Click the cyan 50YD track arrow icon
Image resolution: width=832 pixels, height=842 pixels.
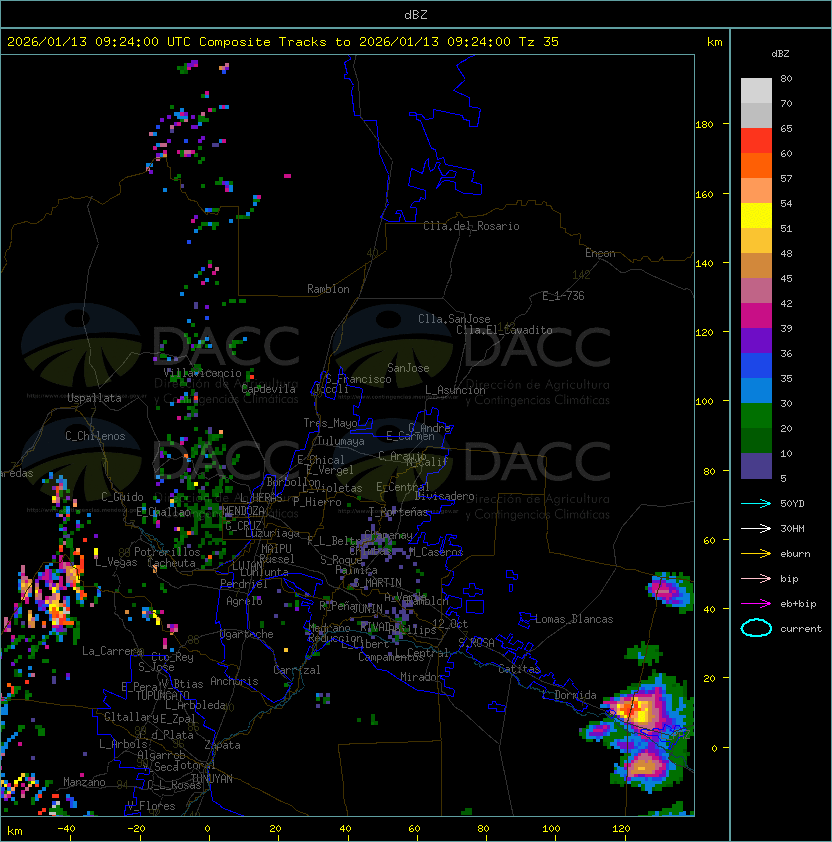tap(756, 503)
